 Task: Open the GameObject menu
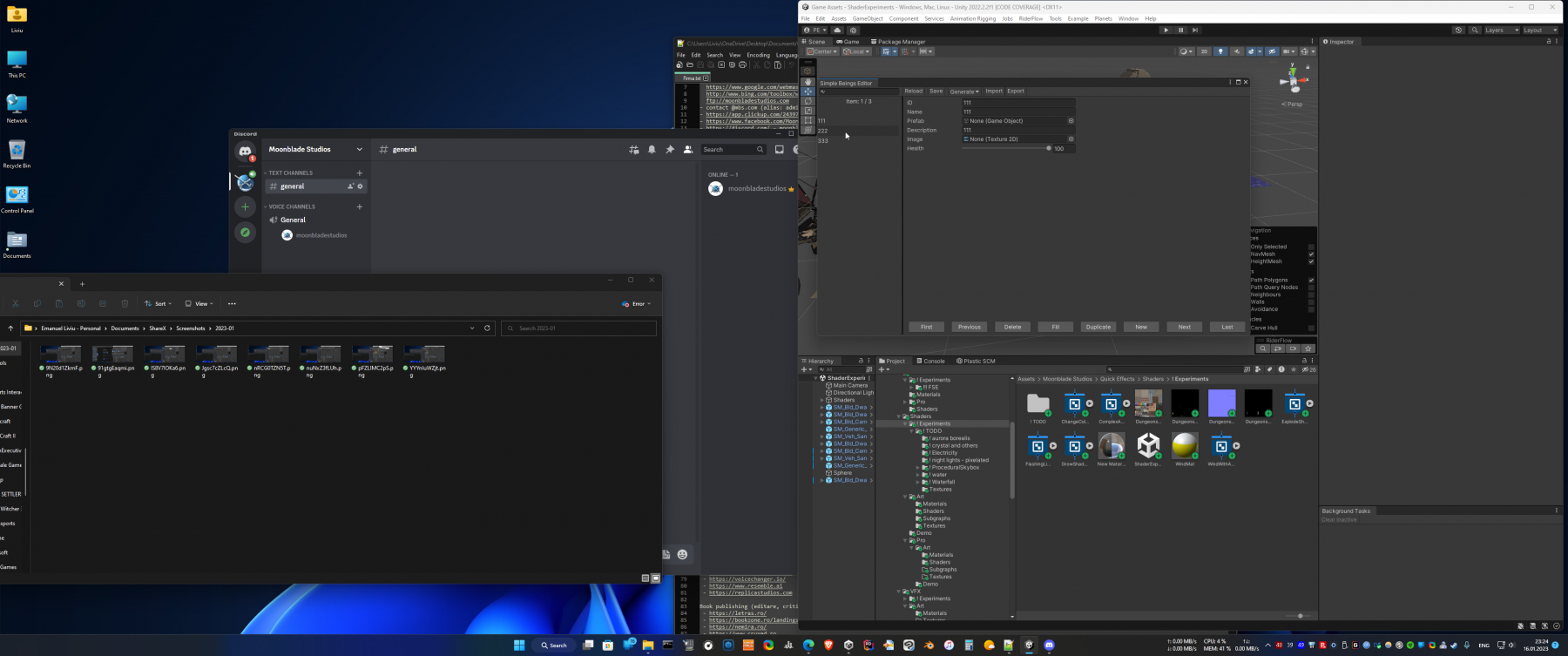tap(868, 18)
